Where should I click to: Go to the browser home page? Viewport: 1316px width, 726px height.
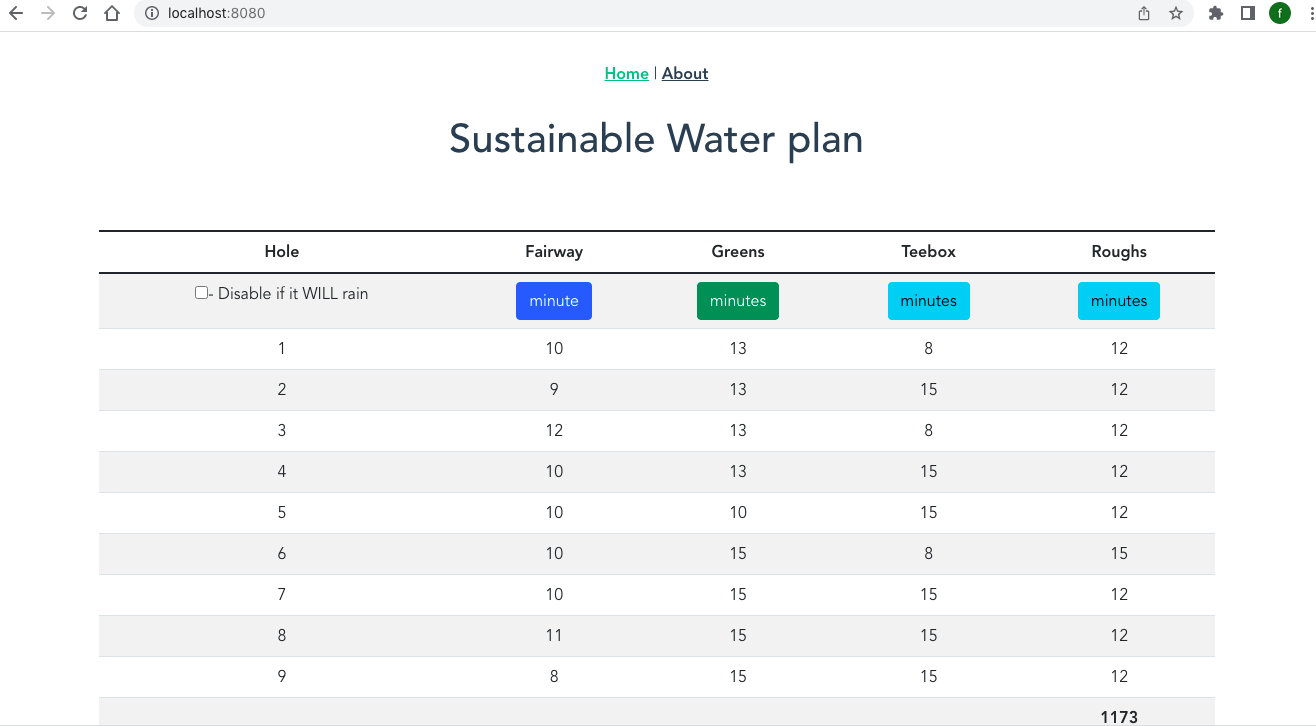(112, 14)
